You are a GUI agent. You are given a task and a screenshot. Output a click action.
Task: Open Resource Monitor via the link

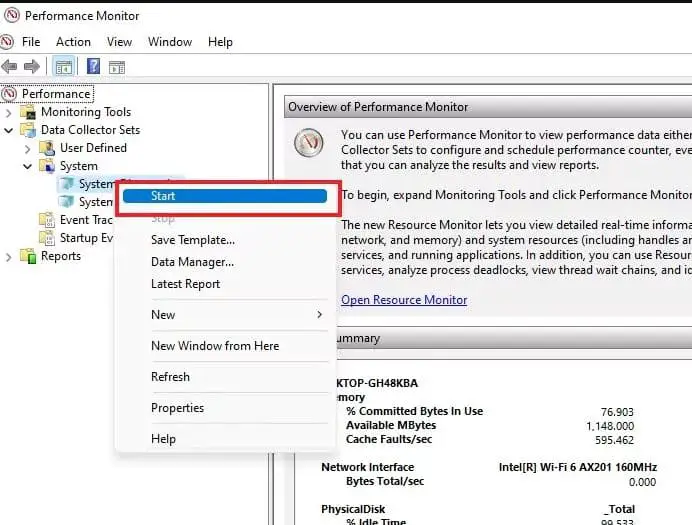click(x=404, y=300)
